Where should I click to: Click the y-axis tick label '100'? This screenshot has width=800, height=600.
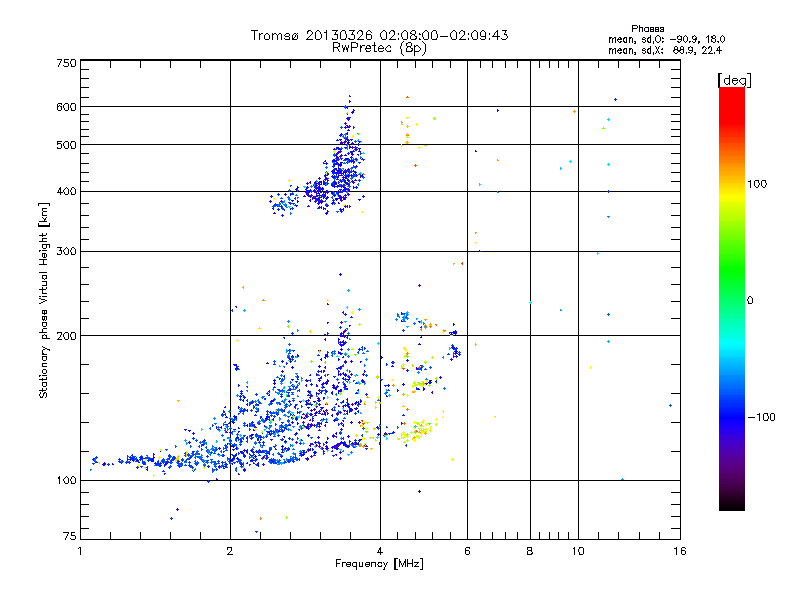point(66,481)
